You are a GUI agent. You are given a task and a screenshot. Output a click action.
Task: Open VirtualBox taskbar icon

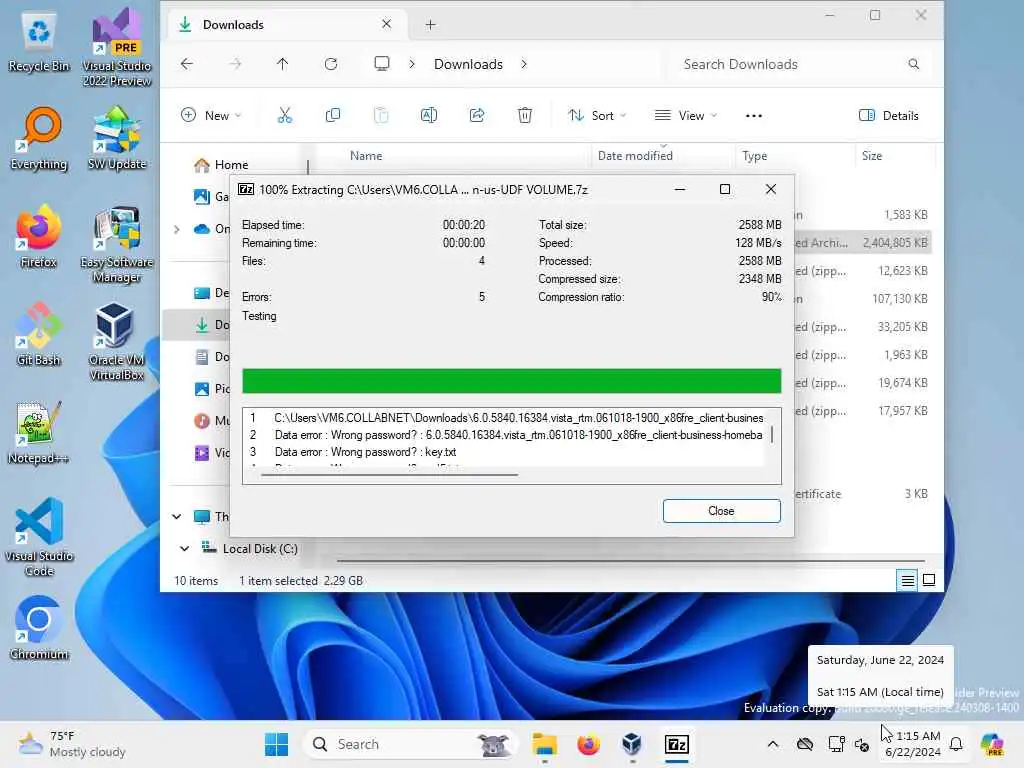[x=632, y=744]
